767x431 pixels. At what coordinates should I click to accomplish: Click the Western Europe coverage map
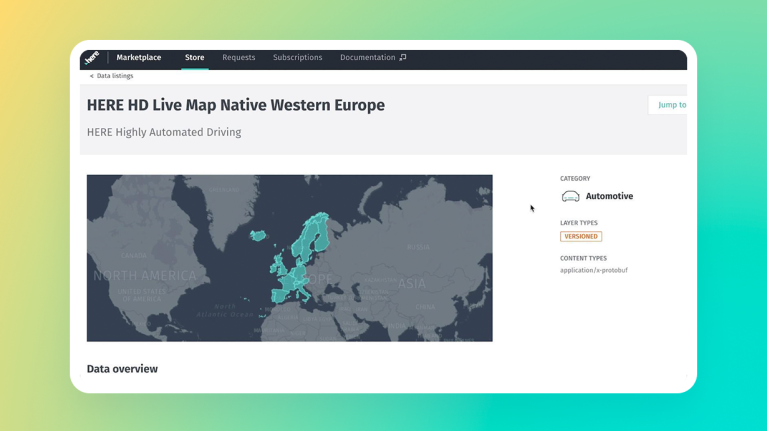point(290,258)
